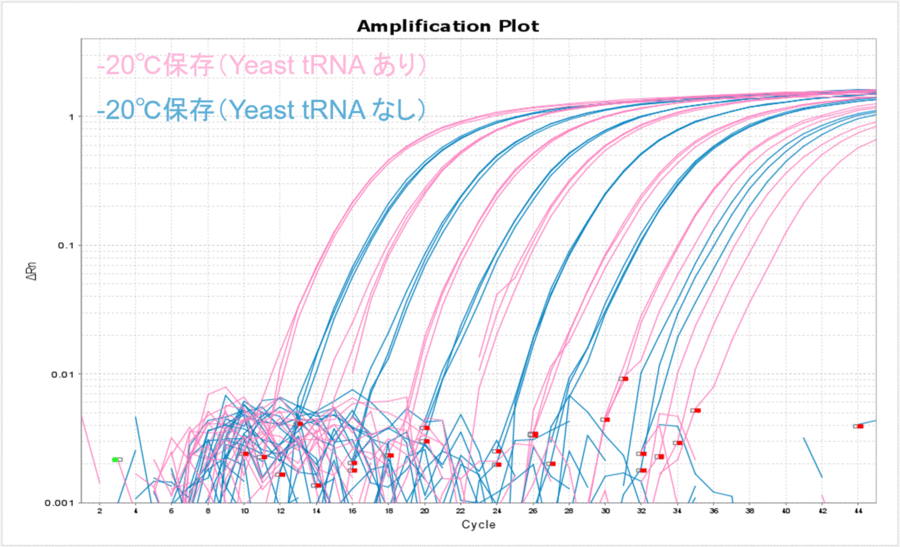
Task: Click cycle 2 on the x-axis
Action: 99,511
